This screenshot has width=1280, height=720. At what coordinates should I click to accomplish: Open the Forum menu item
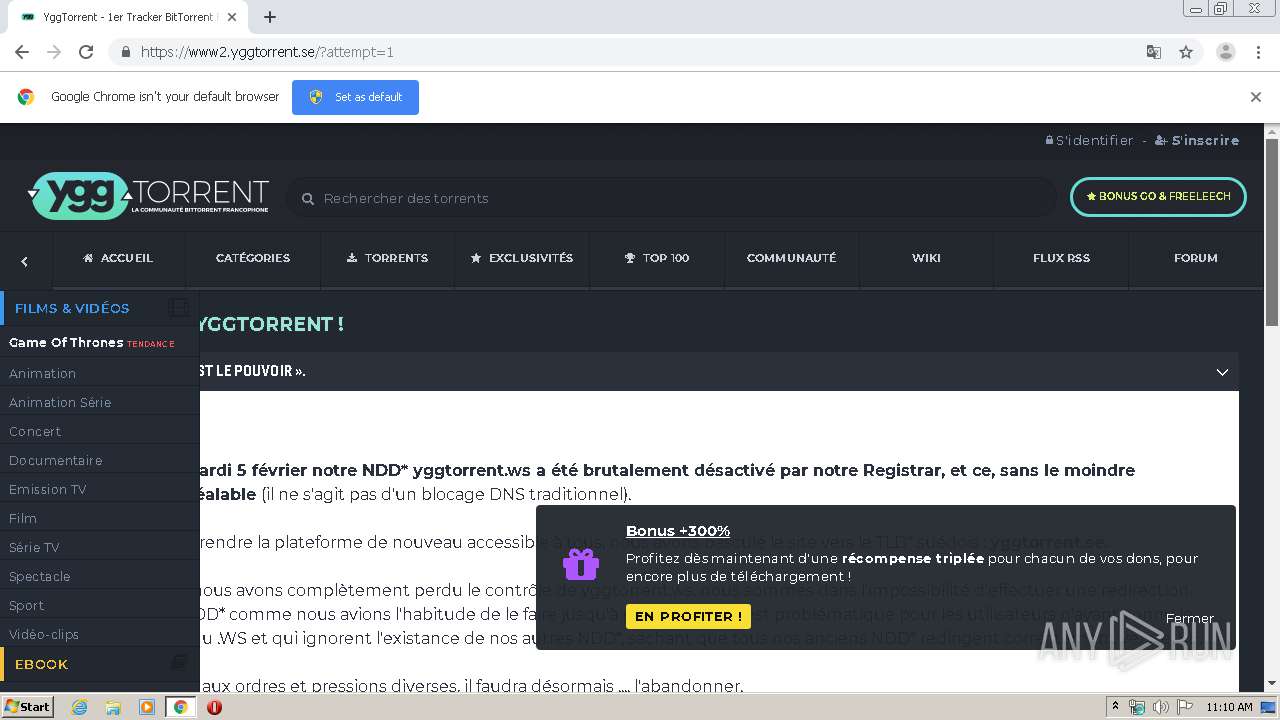click(x=1195, y=258)
